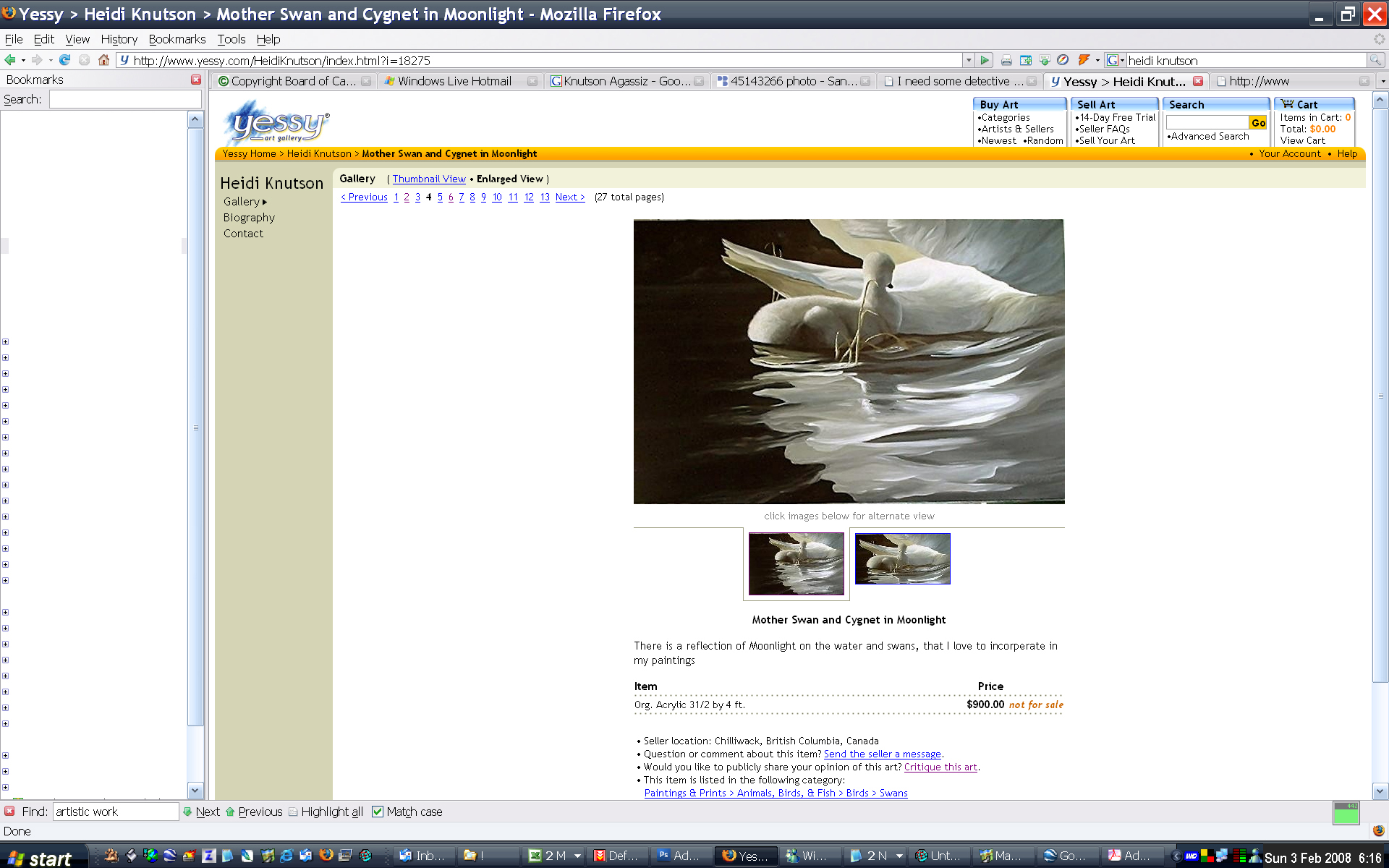The height and width of the screenshot is (868, 1389).
Task: Open the Help menu
Action: pyautogui.click(x=268, y=39)
